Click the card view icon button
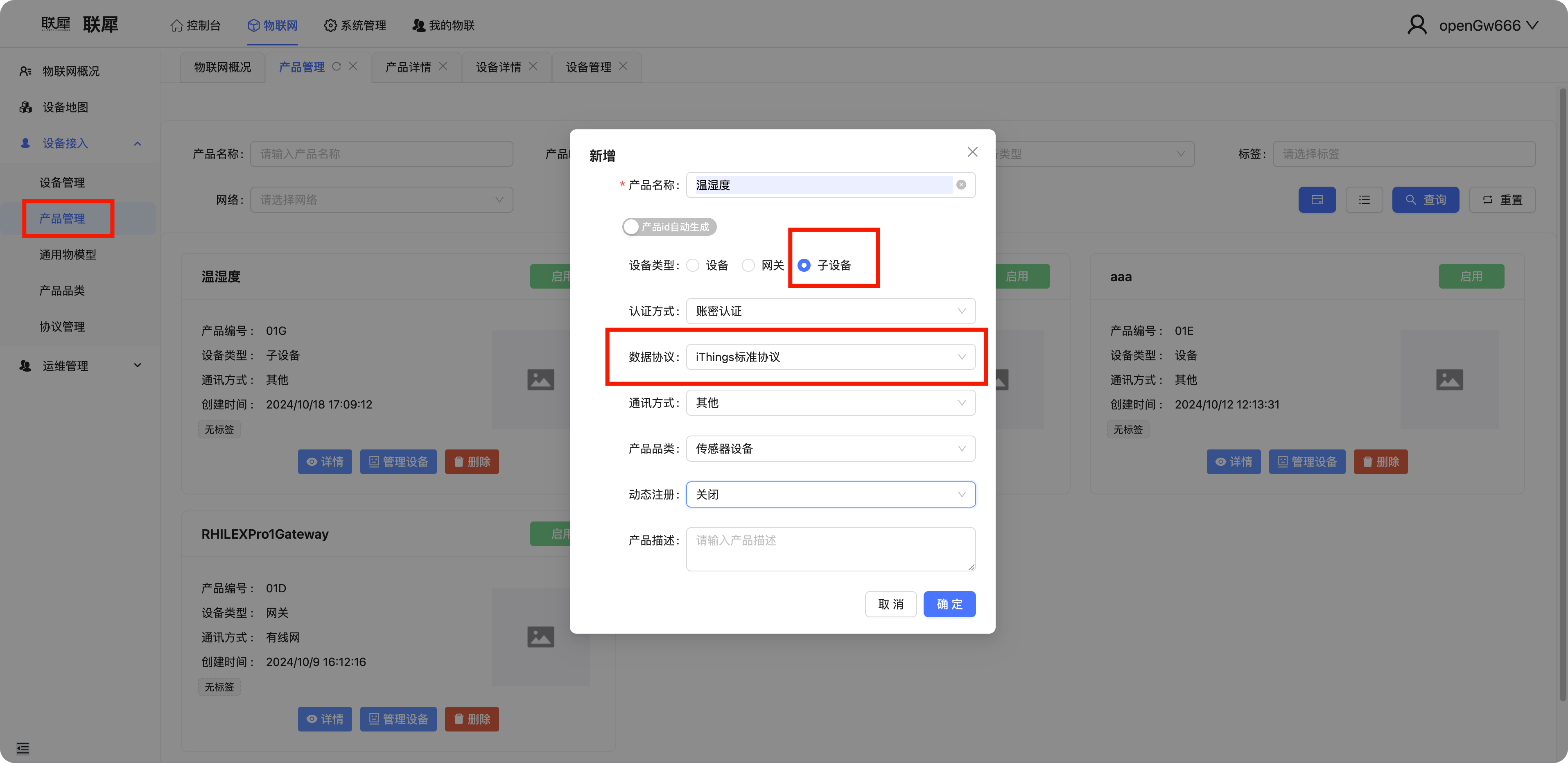 point(1317,200)
